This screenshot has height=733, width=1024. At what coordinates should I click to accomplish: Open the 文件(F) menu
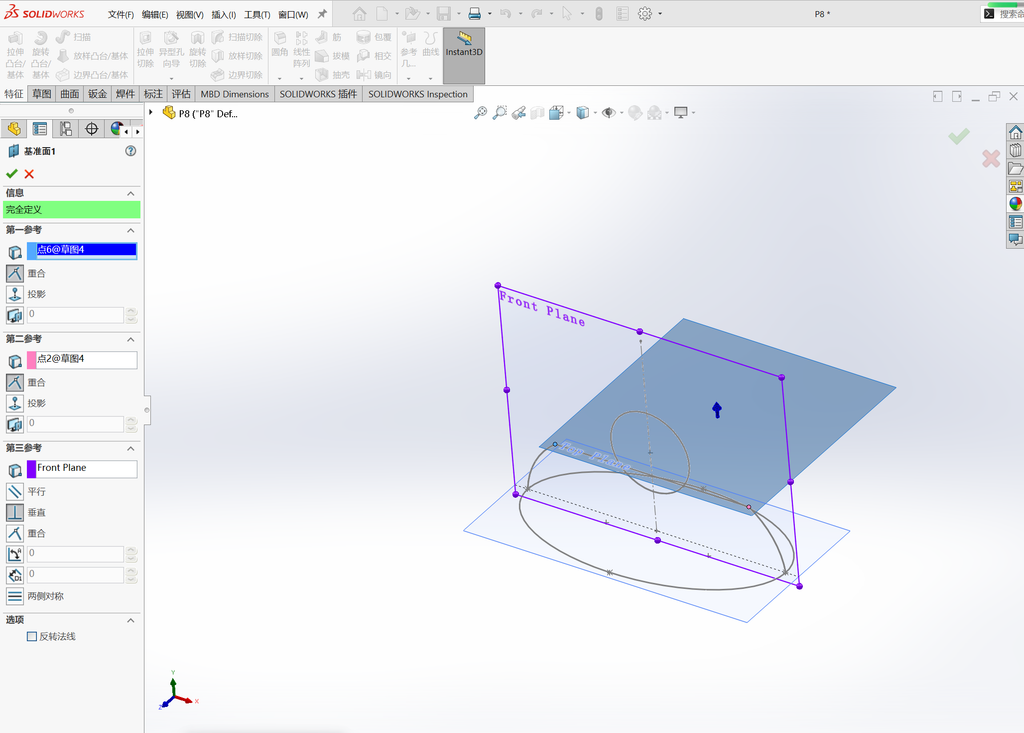(121, 14)
